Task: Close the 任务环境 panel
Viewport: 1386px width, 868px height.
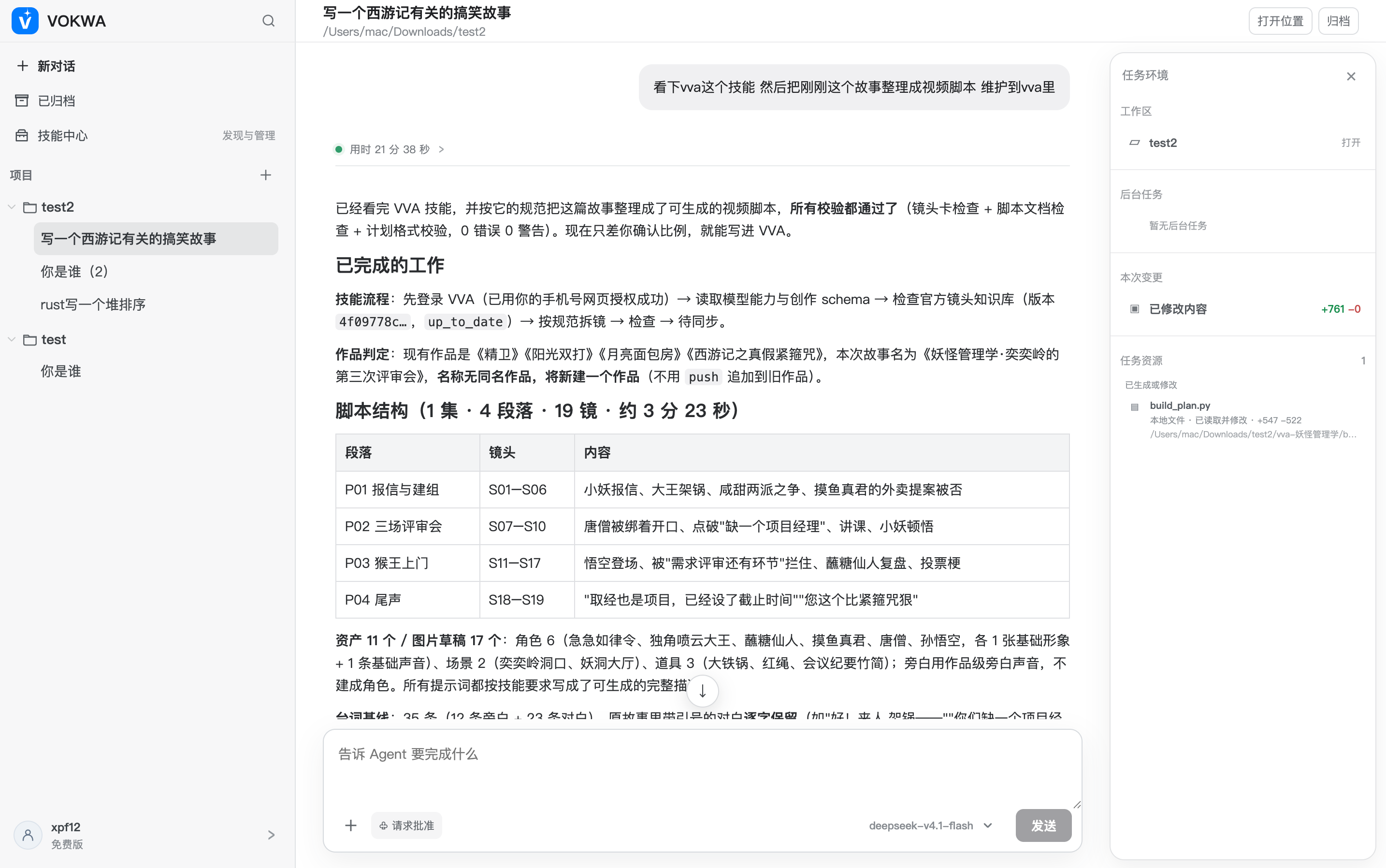Action: 1351,76
